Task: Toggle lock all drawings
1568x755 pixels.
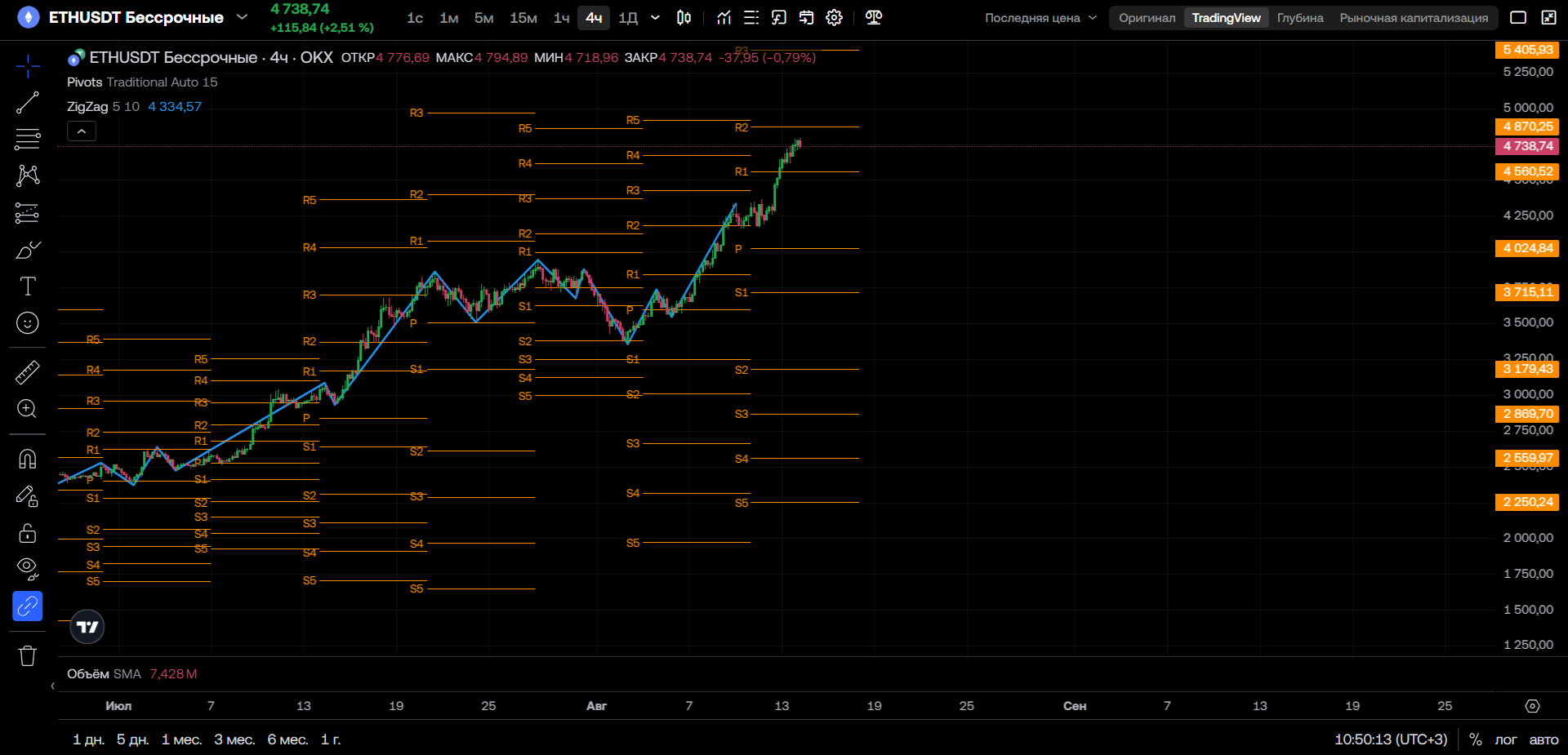Action: pos(28,533)
